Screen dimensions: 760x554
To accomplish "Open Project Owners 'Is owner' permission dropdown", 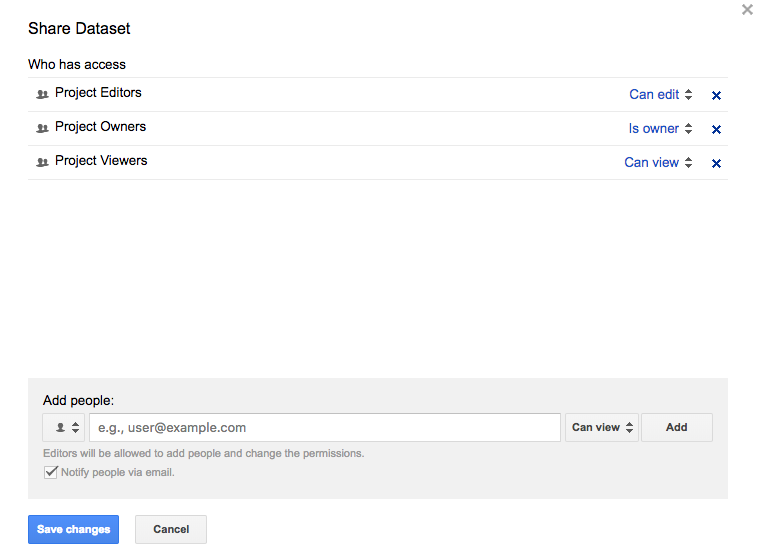I will click(660, 129).
